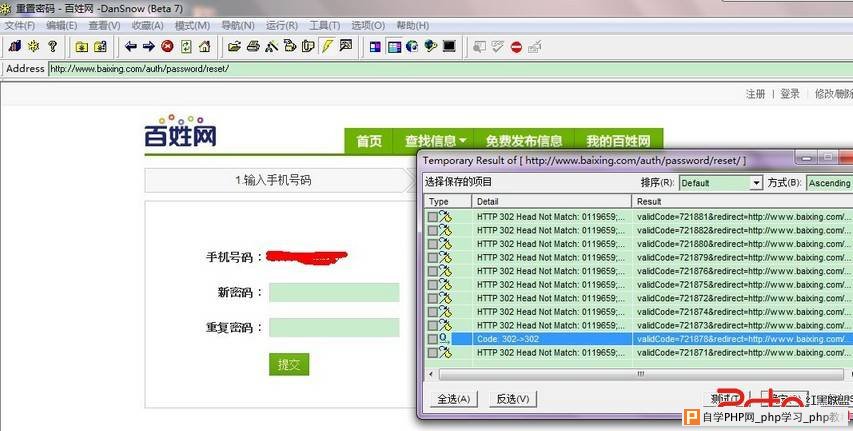This screenshot has height=431, width=853.
Task: Click the first blue globe toolbar icon
Action: [x=412, y=46]
